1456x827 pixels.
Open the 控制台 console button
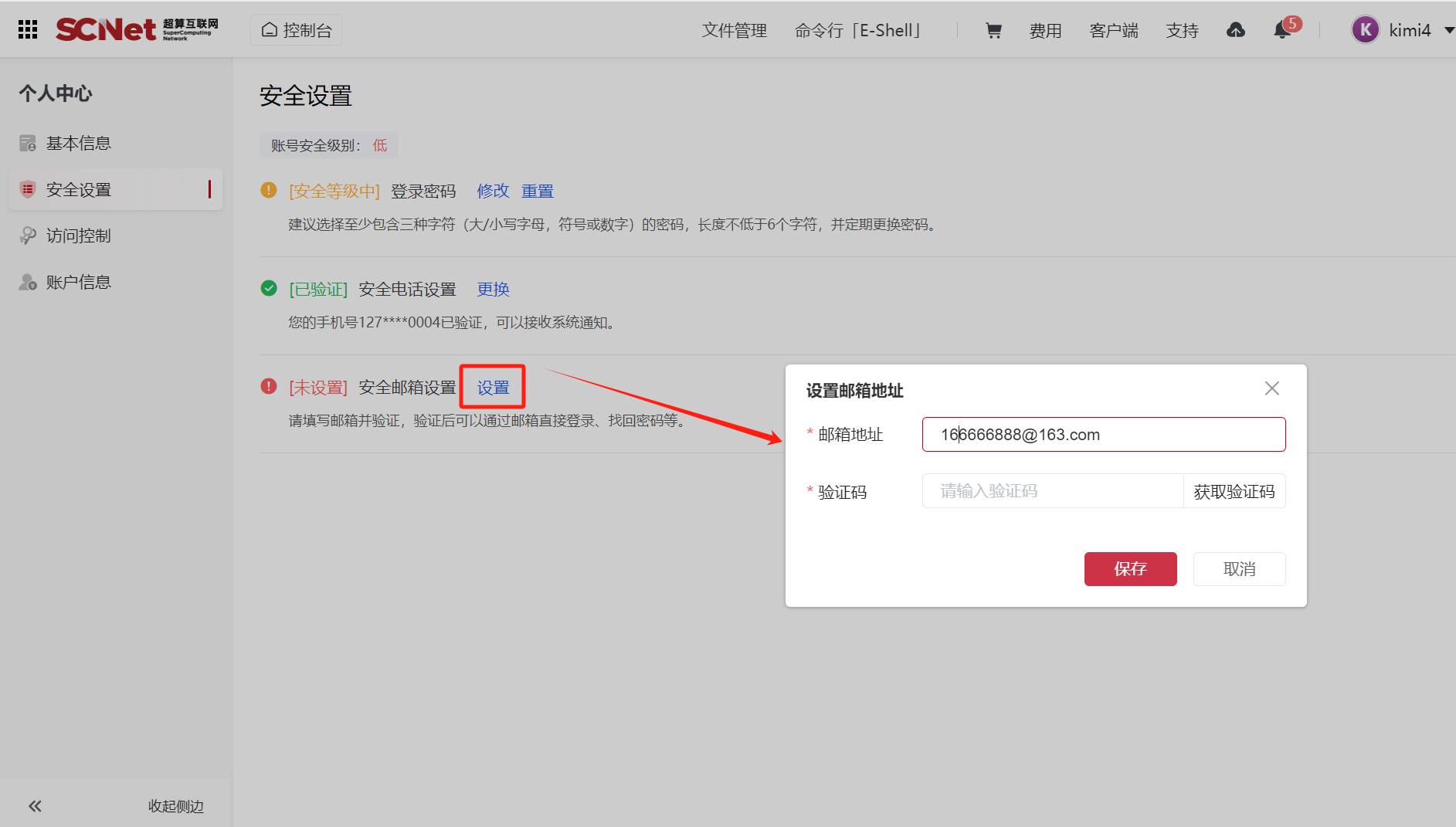pyautogui.click(x=297, y=30)
